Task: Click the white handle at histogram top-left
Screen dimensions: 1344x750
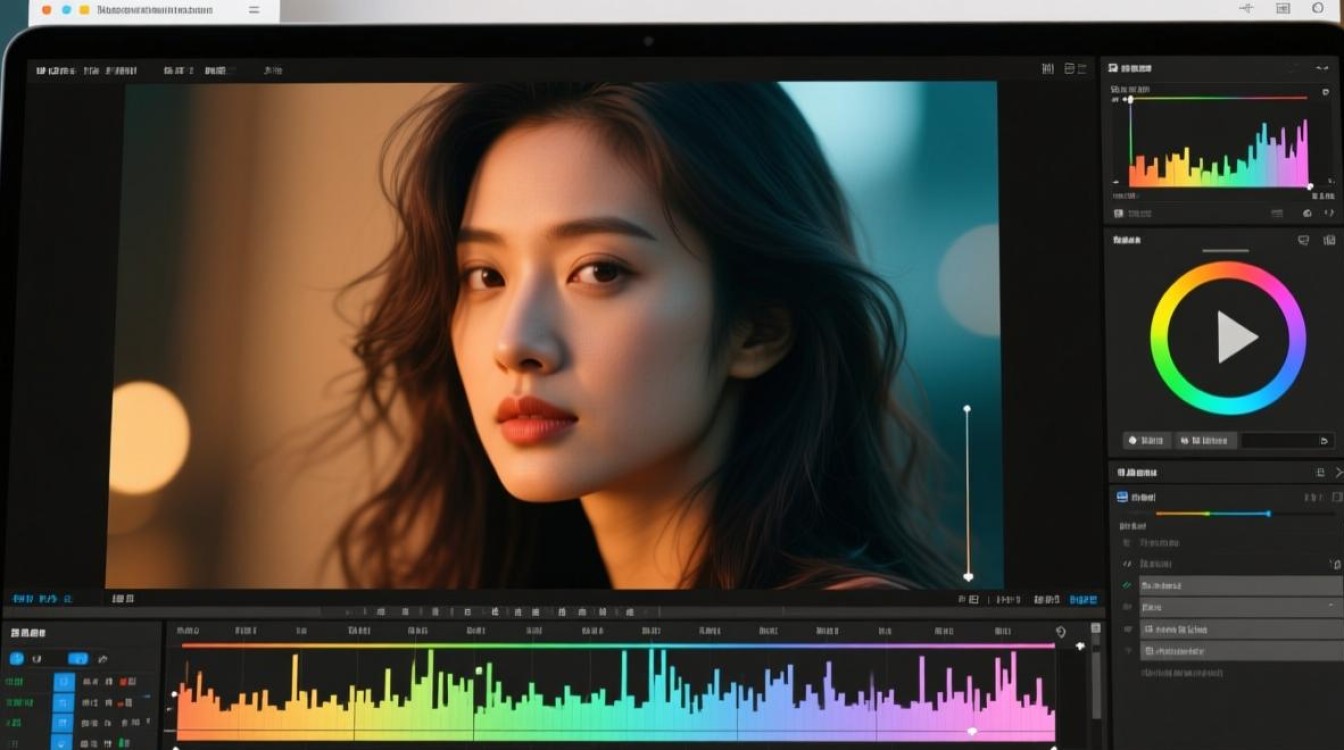Action: click(x=1129, y=99)
